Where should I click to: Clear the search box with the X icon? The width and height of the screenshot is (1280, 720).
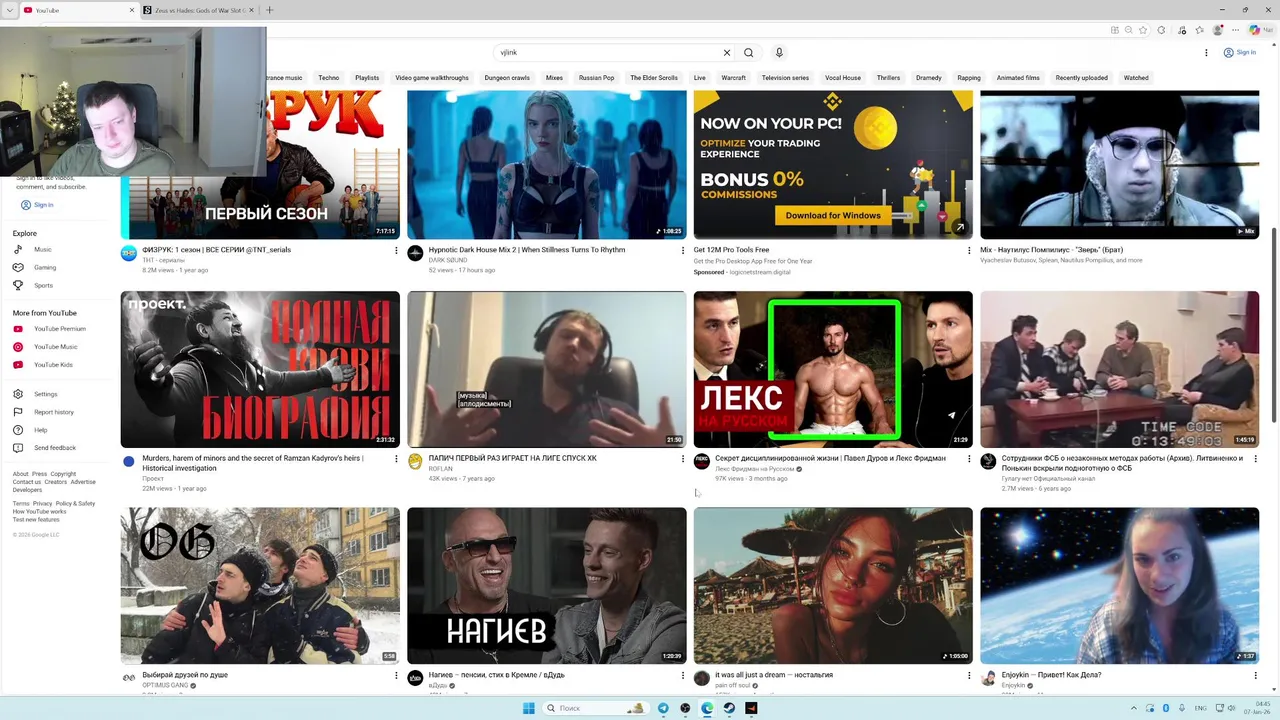[727, 52]
